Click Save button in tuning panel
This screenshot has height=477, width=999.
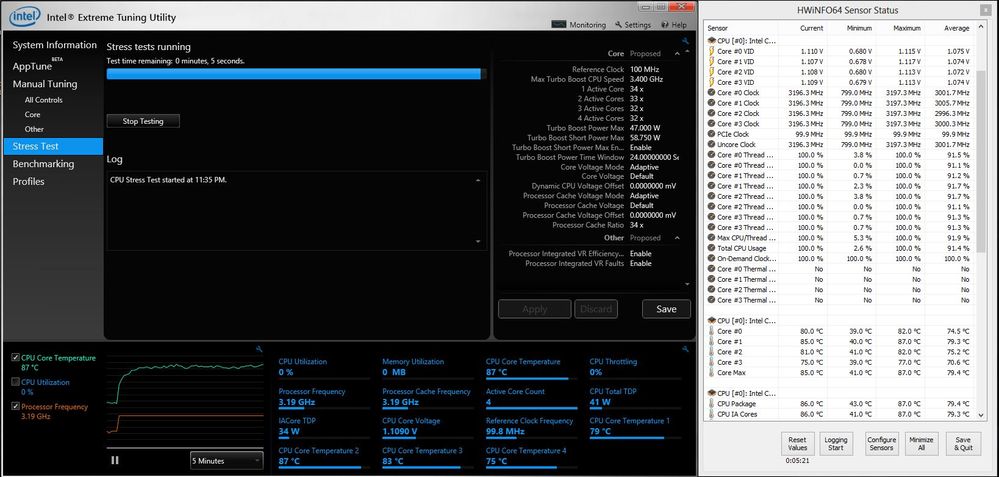[666, 309]
